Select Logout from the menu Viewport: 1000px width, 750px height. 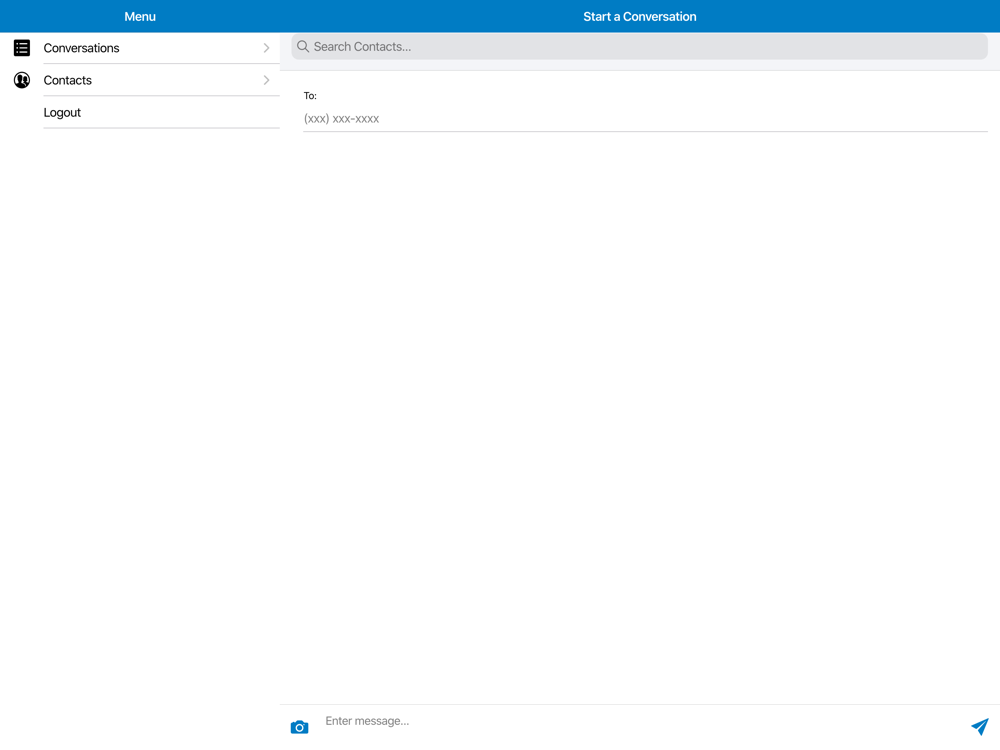(x=140, y=113)
